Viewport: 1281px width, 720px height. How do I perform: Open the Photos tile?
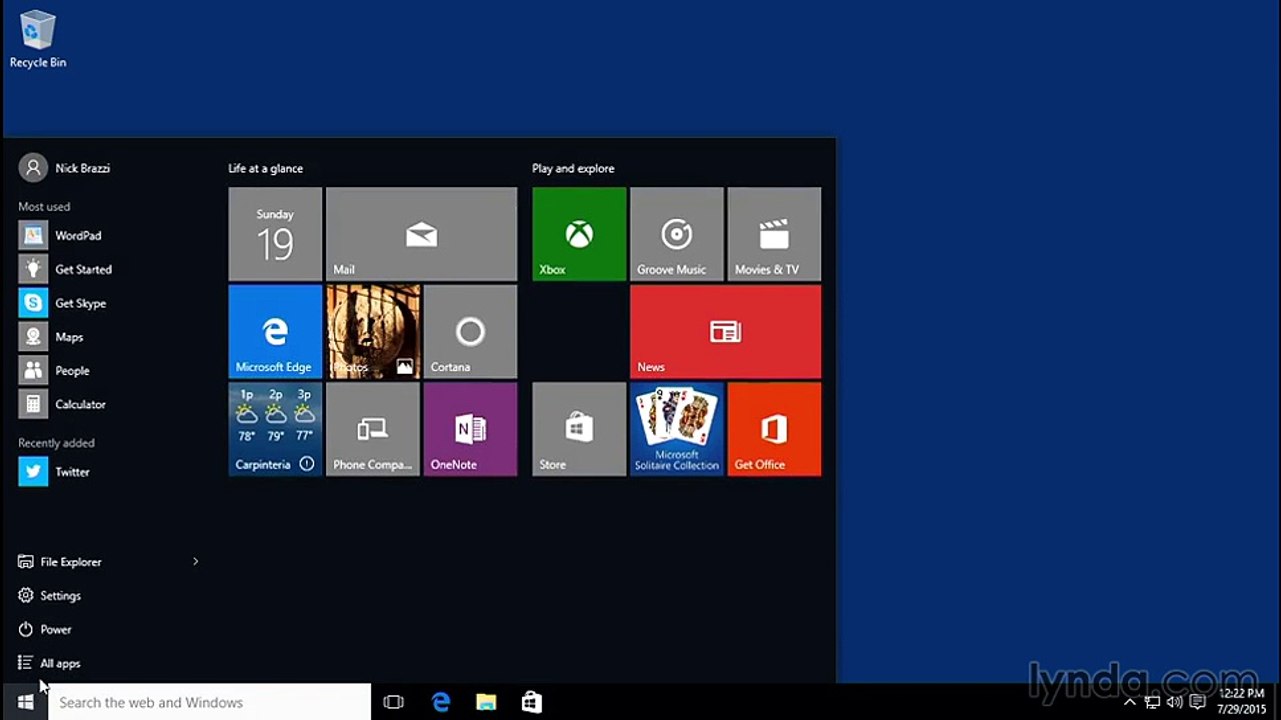372,331
